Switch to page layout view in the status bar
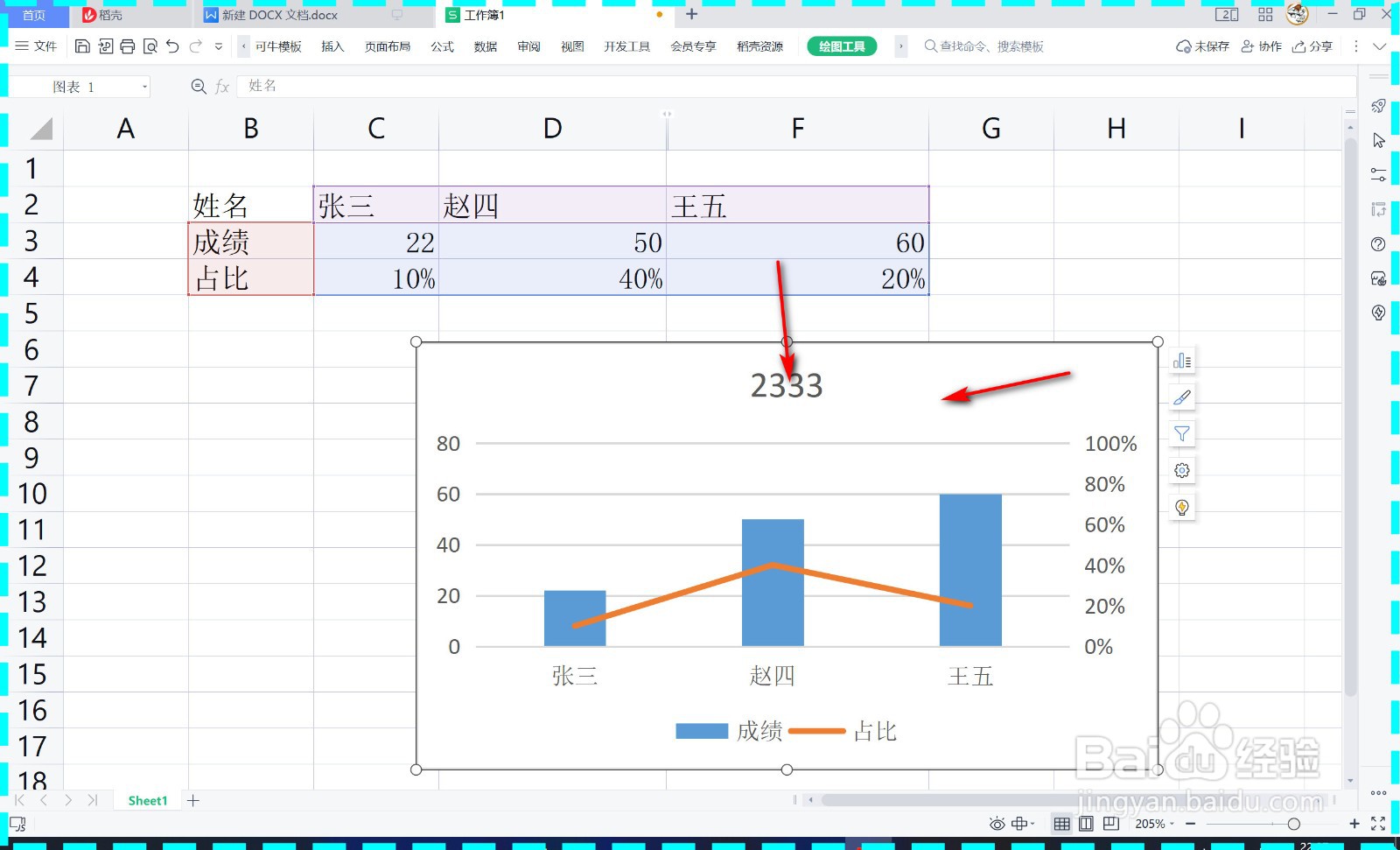The image size is (1400, 850). (1086, 824)
